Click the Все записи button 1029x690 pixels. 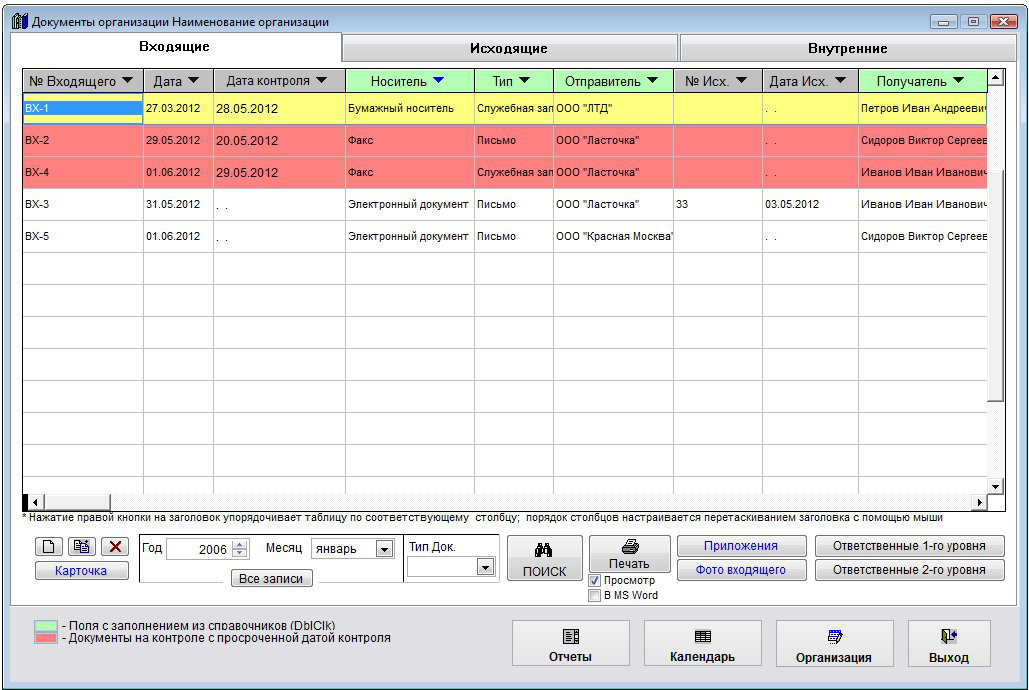pos(272,578)
